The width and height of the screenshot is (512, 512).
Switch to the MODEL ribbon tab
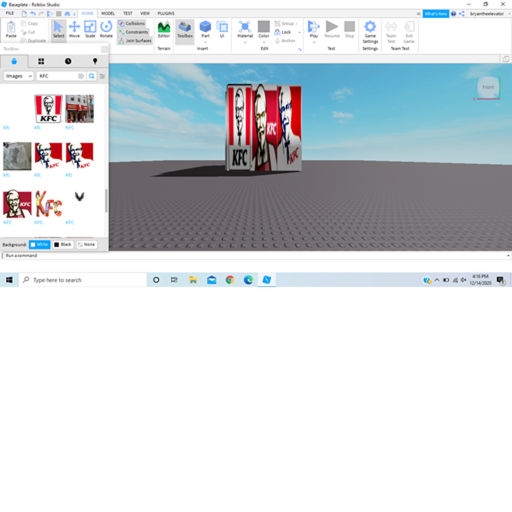click(x=108, y=13)
